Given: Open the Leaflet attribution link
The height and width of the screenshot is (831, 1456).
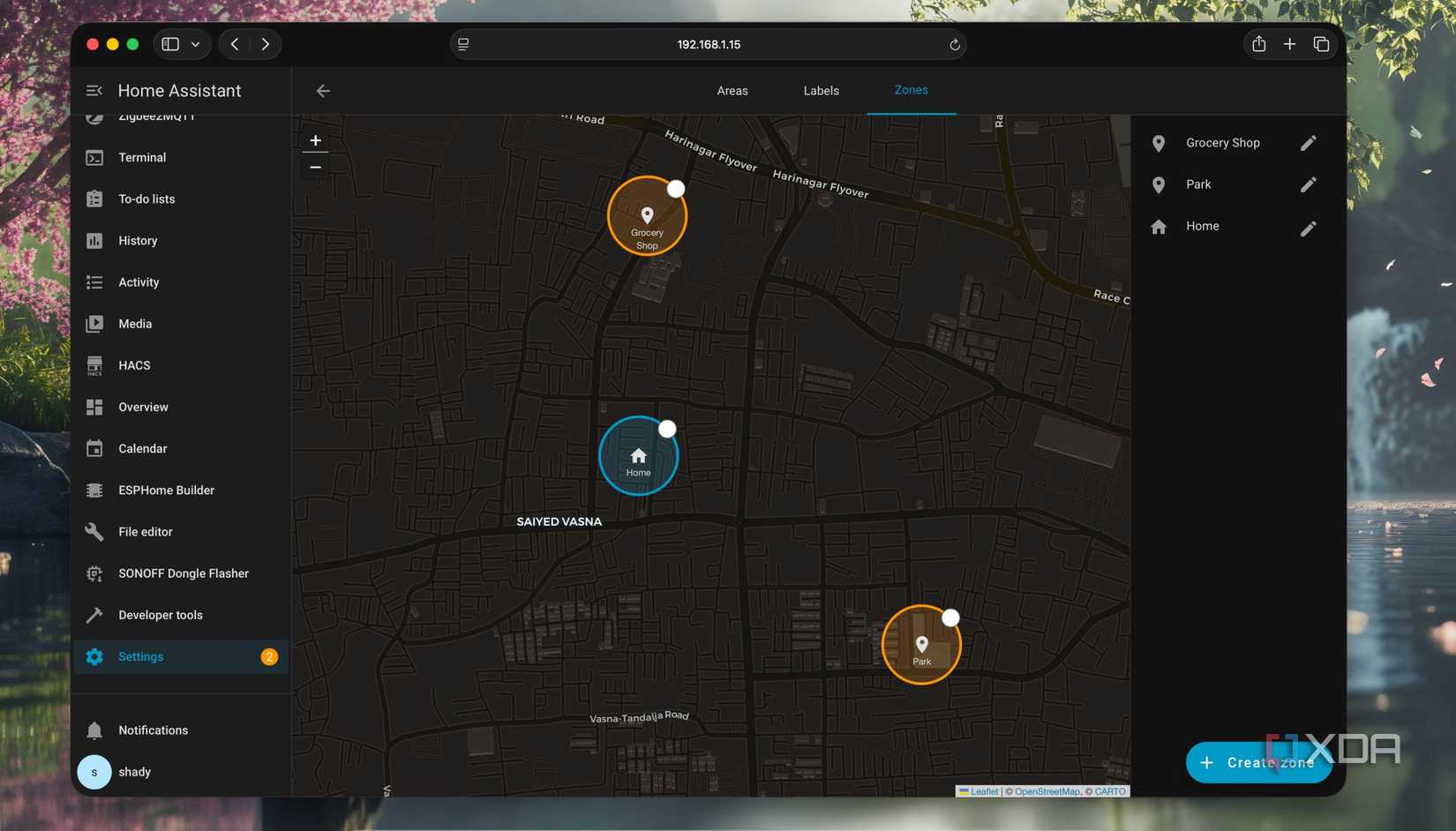Looking at the screenshot, I should tap(979, 791).
